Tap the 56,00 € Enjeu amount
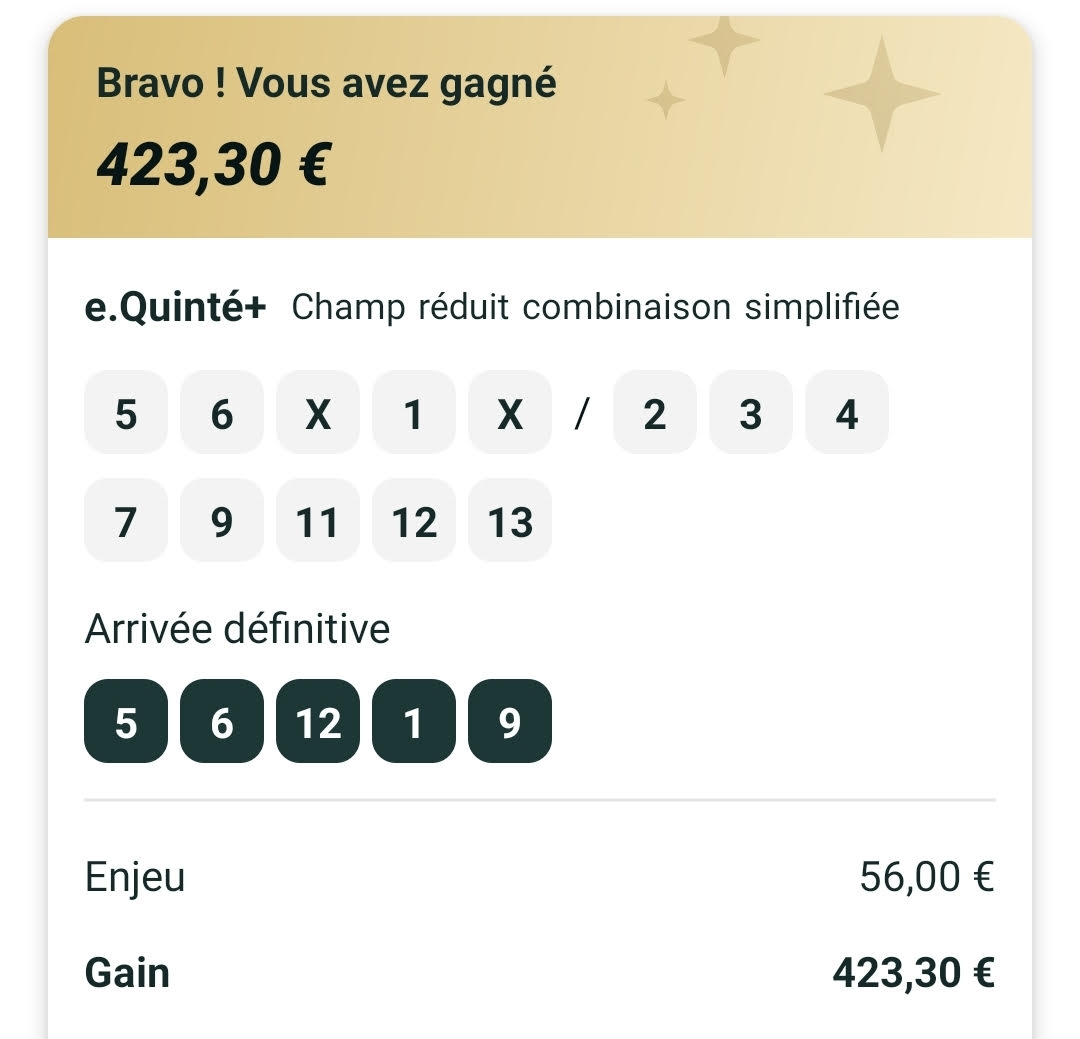The width and height of the screenshot is (1080, 1039). tap(926, 877)
